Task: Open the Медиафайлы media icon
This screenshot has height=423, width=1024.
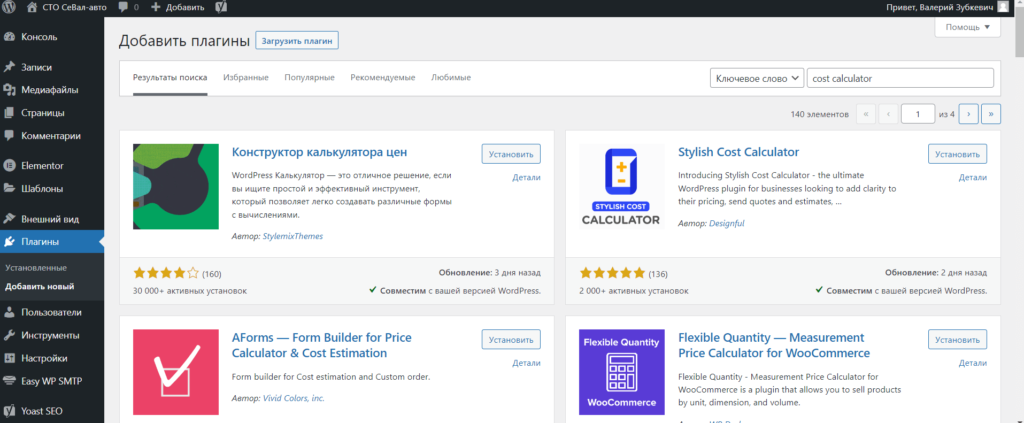Action: (x=9, y=90)
